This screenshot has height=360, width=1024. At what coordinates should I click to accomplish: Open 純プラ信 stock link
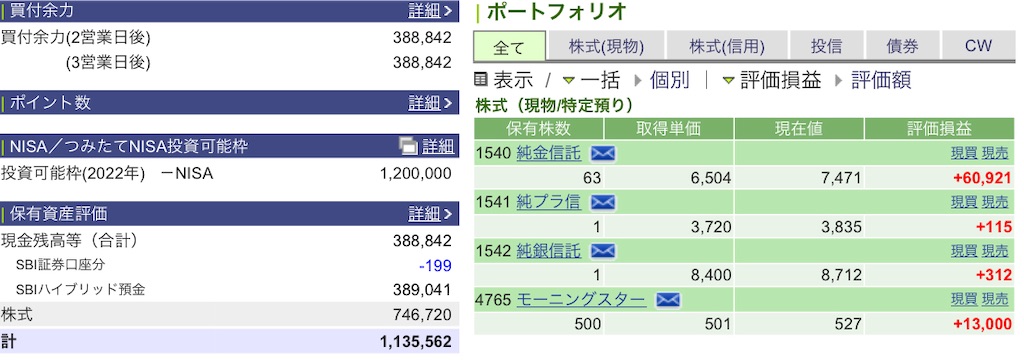click(549, 203)
